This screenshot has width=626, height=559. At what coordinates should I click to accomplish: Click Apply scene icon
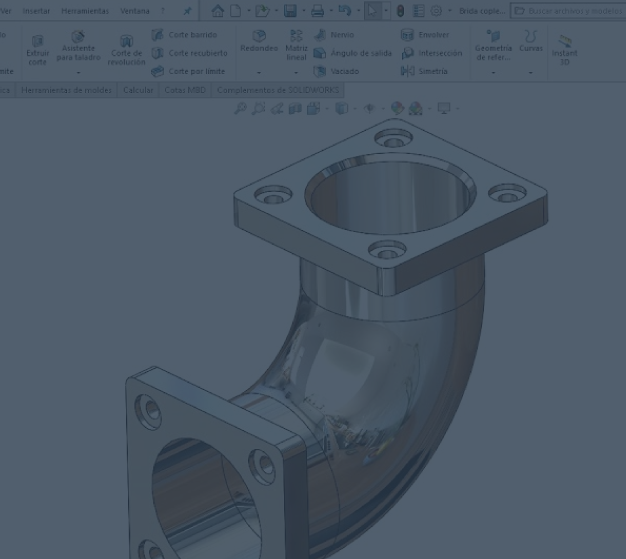pos(416,108)
